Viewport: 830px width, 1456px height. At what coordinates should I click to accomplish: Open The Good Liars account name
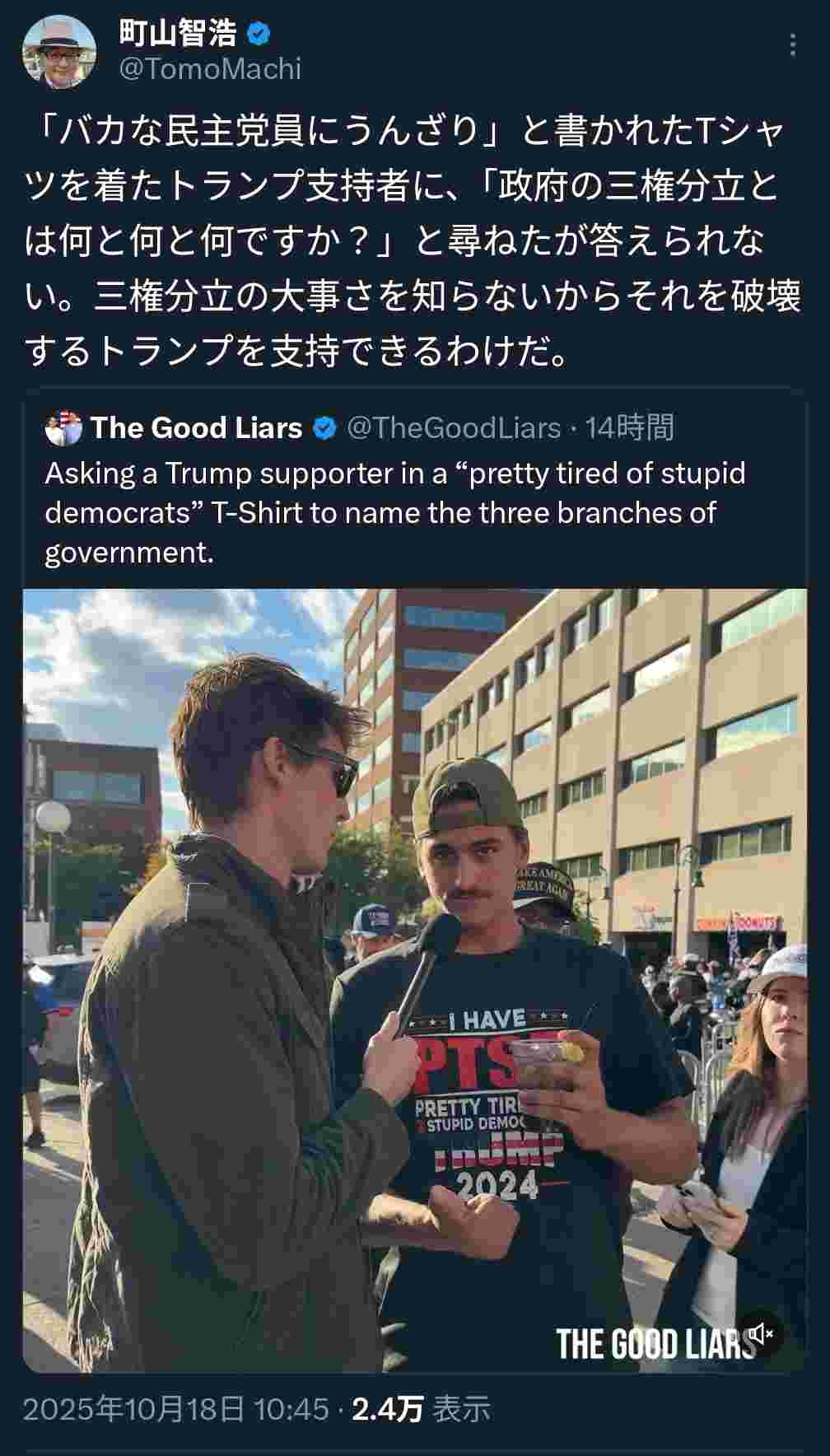[197, 428]
